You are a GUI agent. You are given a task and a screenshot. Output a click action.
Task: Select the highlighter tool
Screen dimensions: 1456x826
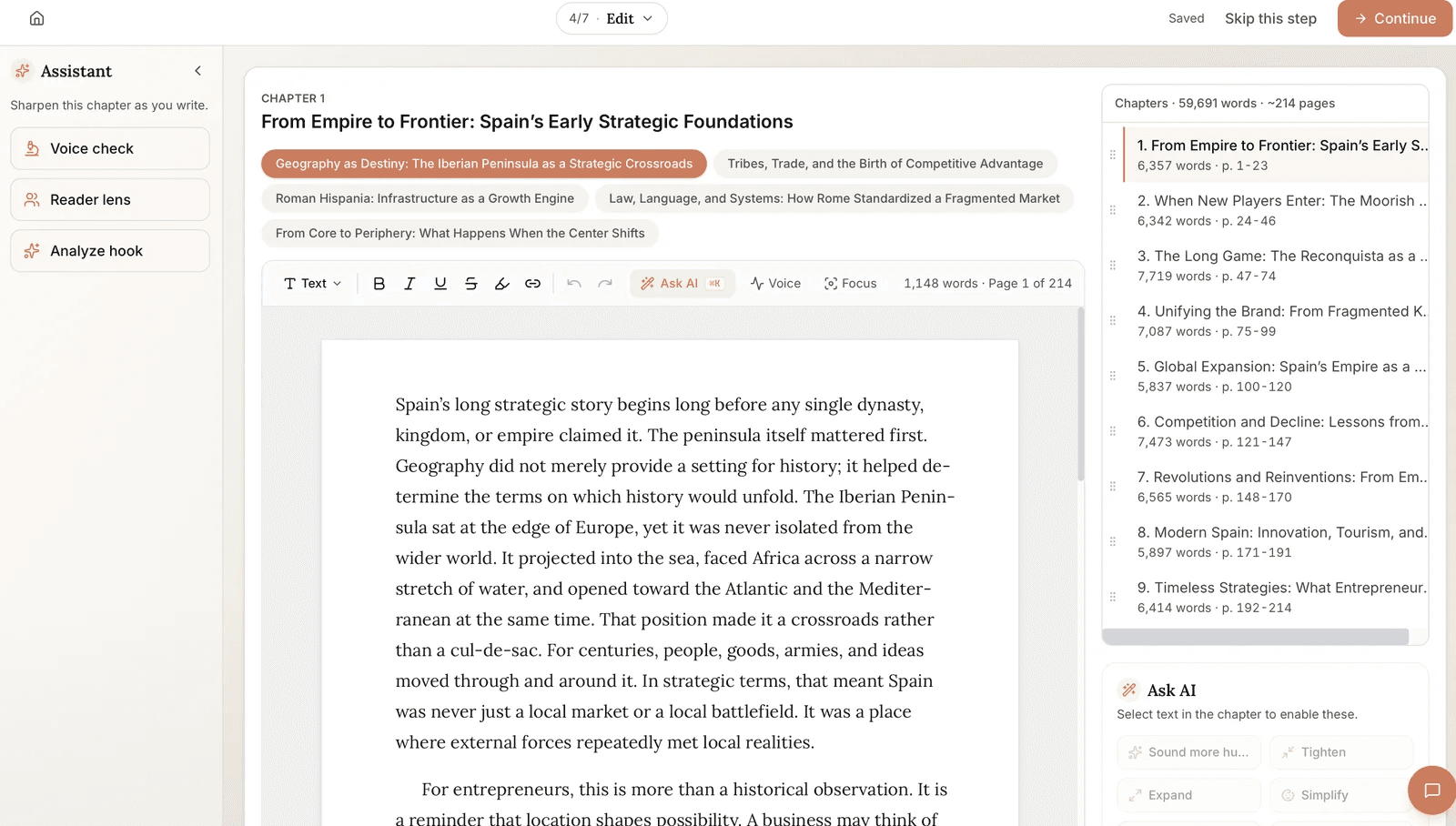point(502,284)
